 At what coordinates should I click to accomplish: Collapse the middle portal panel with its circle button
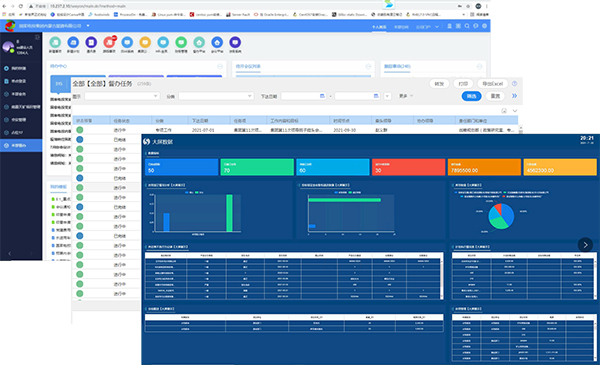(368, 66)
